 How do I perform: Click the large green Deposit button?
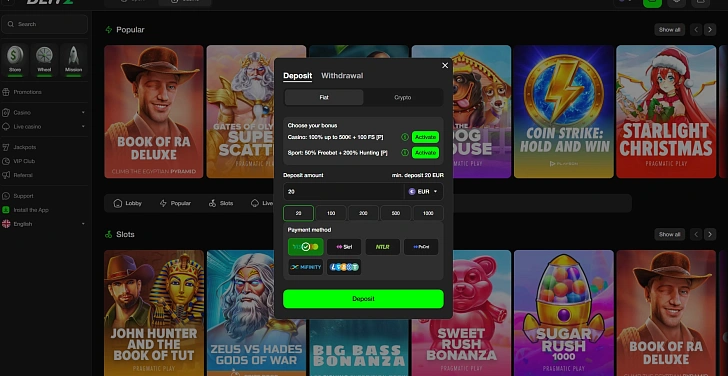point(363,299)
